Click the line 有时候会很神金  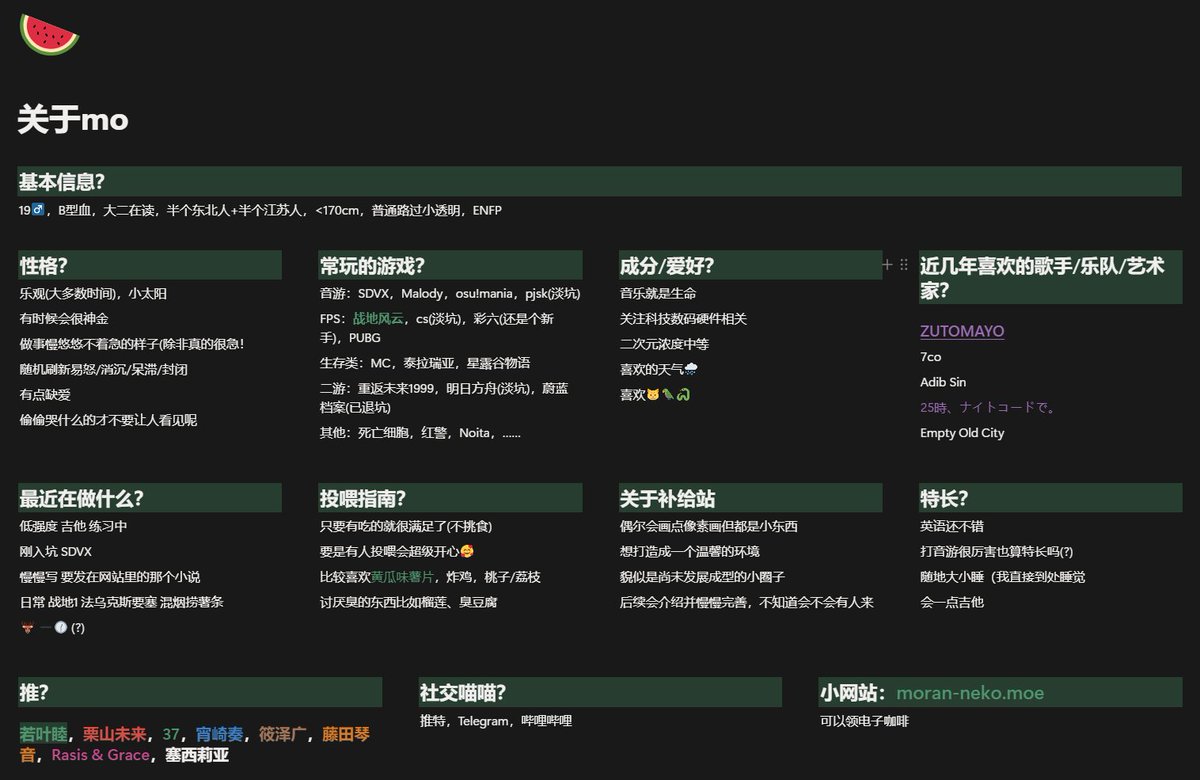pos(64,318)
